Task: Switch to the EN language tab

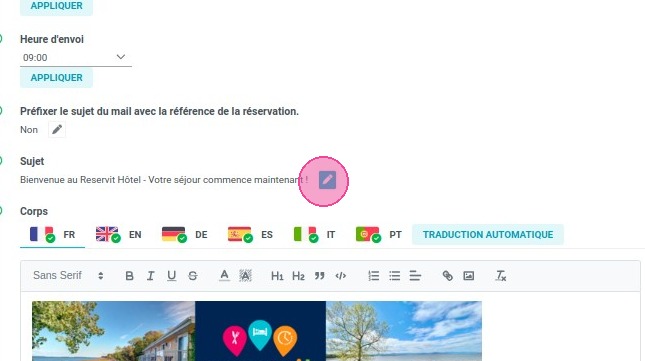Action: click(x=118, y=235)
